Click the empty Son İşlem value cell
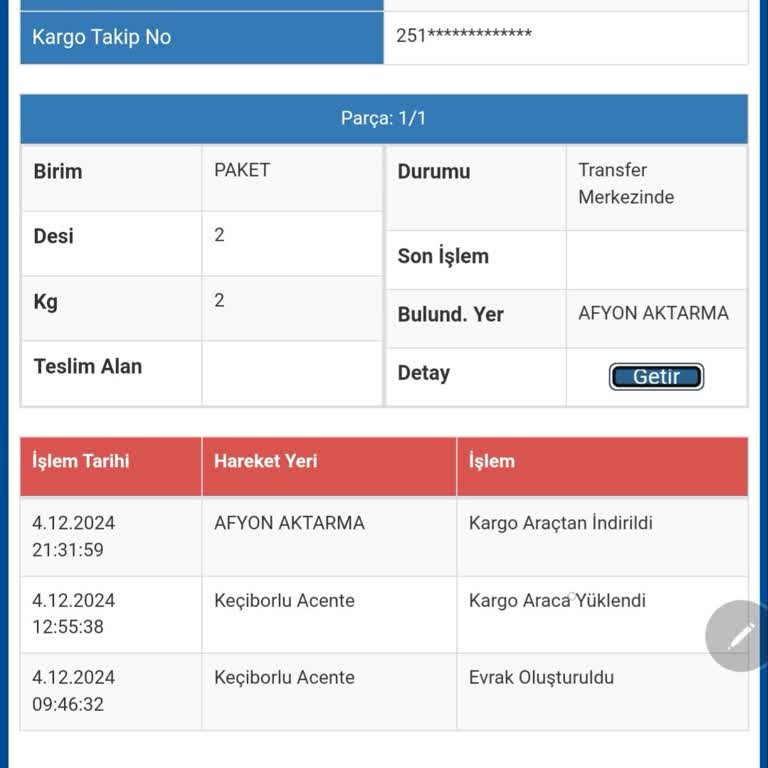This screenshot has width=768, height=768. pyautogui.click(x=656, y=260)
